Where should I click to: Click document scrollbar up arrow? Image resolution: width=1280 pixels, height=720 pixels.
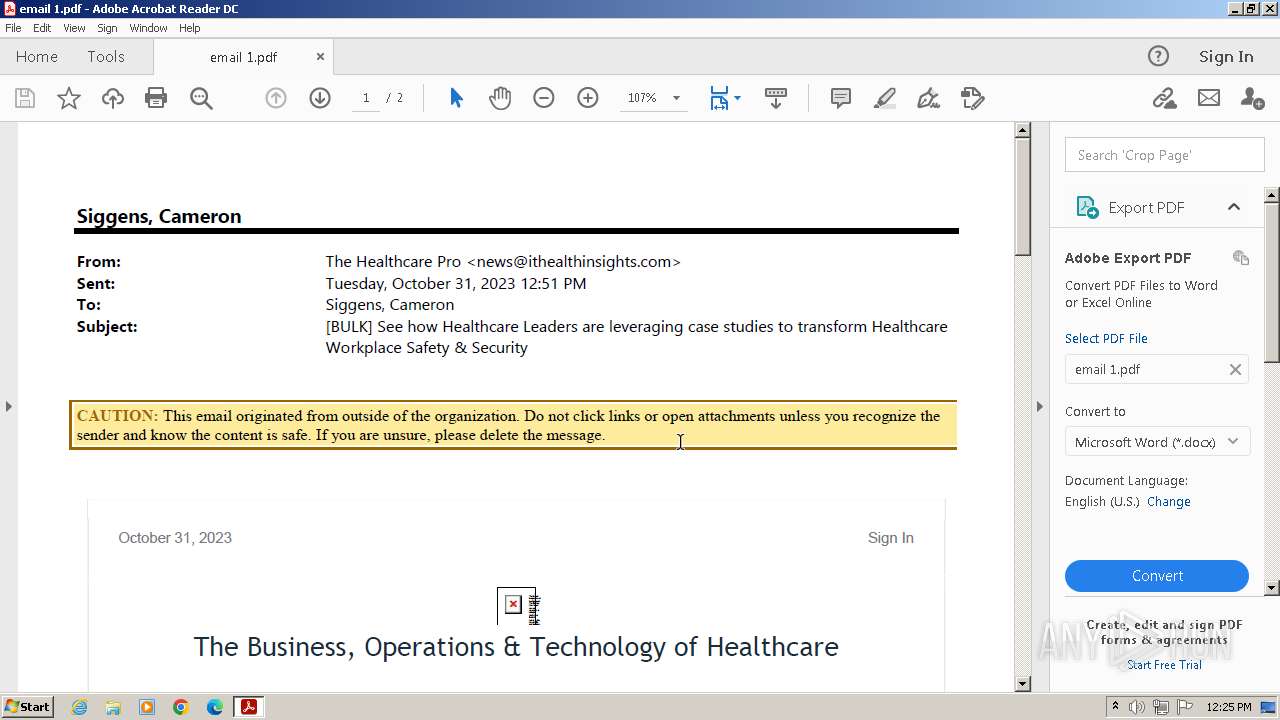(x=1022, y=130)
